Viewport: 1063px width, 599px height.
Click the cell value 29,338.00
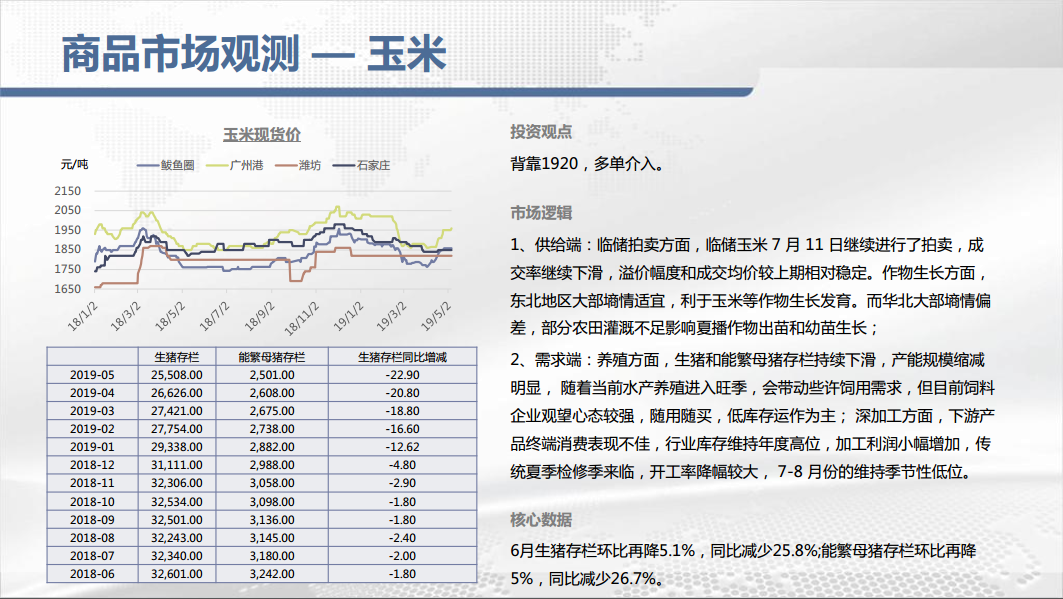(177, 447)
